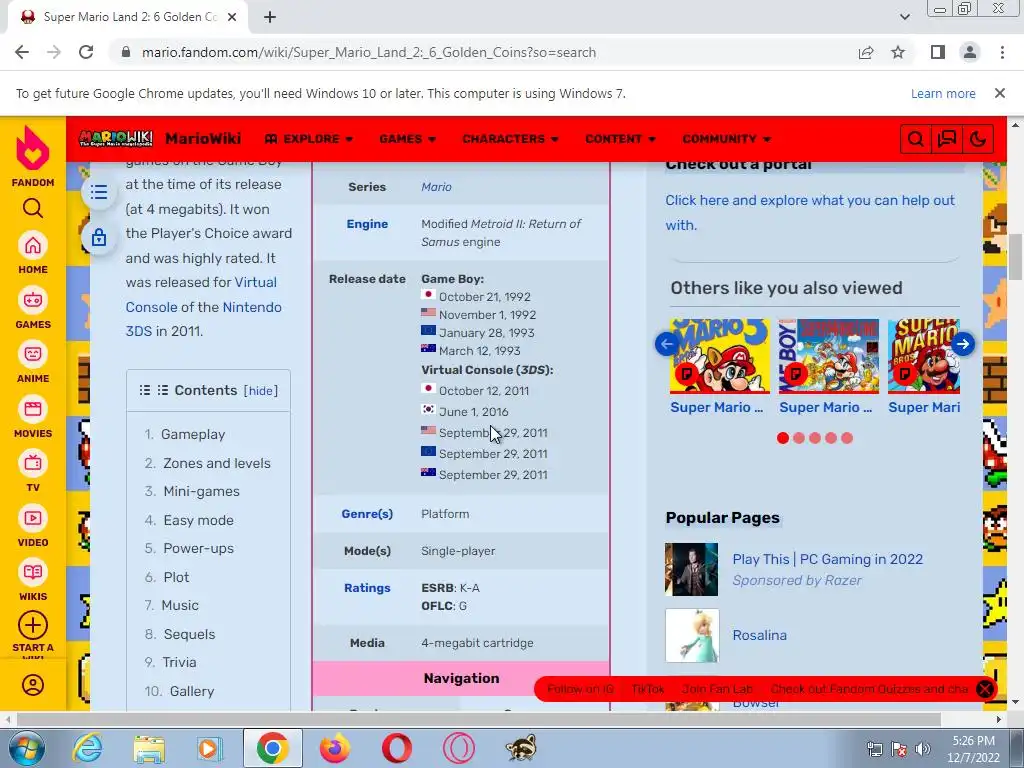
Task: Open Super Mario Bros 3 thumbnail
Action: click(720, 357)
